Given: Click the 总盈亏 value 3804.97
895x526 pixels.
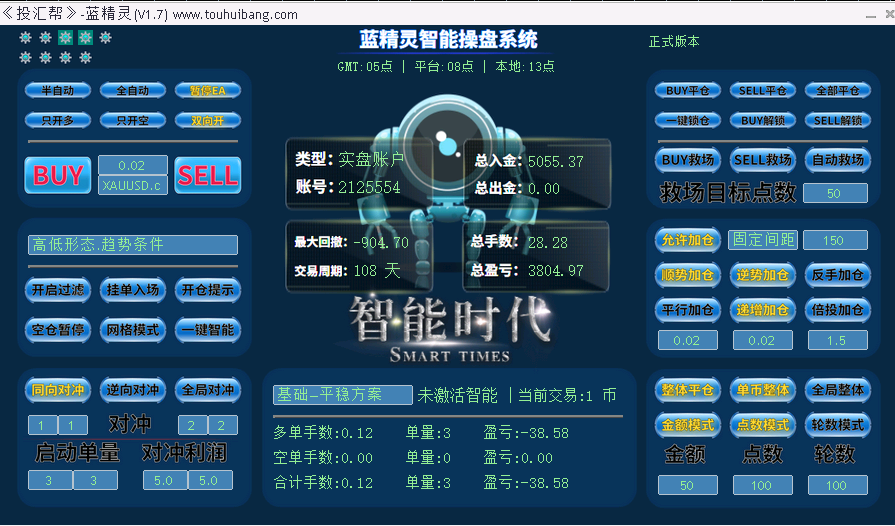Looking at the screenshot, I should 555,270.
